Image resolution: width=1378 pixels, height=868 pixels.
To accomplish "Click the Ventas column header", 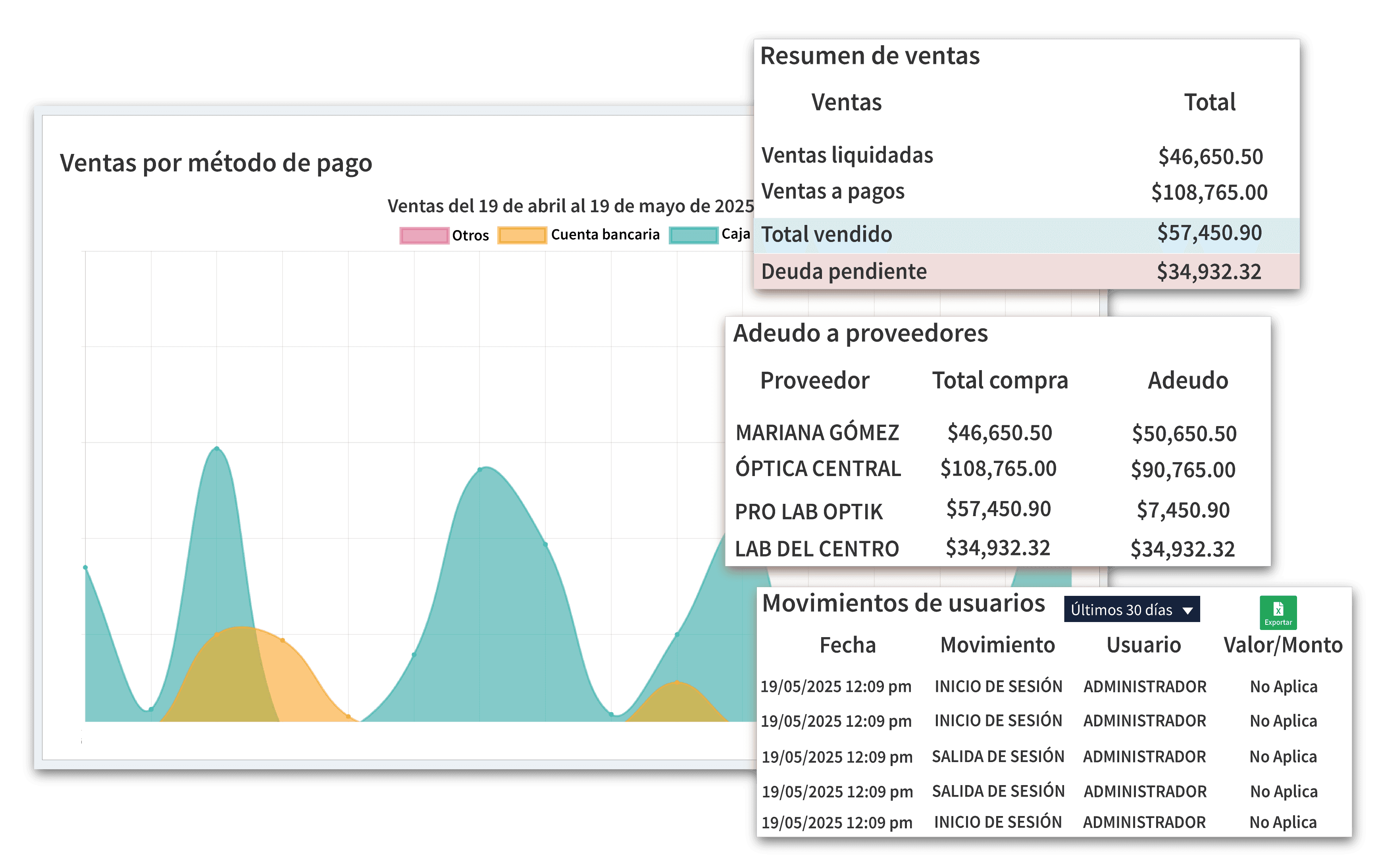I will (847, 102).
